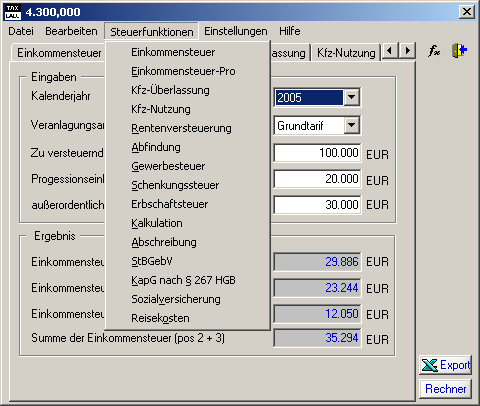The width and height of the screenshot is (480, 406).
Task: Click 'Summe der Einkommensteuer (pos 2 + 3)' label
Action: tap(128, 338)
